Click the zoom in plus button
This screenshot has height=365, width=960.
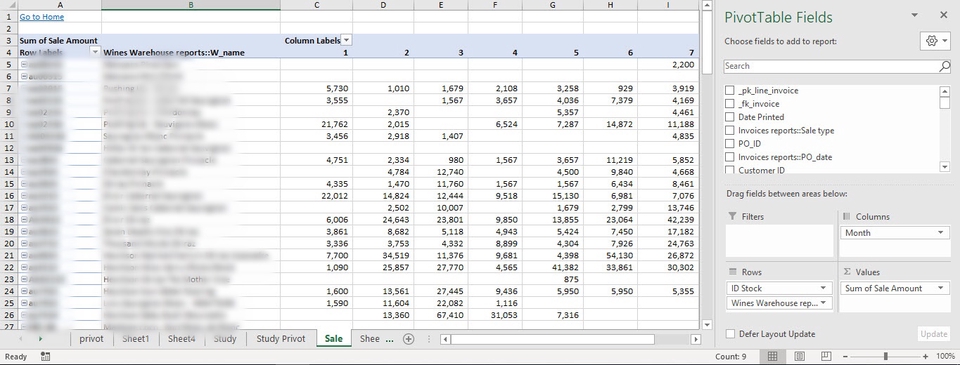[x=925, y=356]
